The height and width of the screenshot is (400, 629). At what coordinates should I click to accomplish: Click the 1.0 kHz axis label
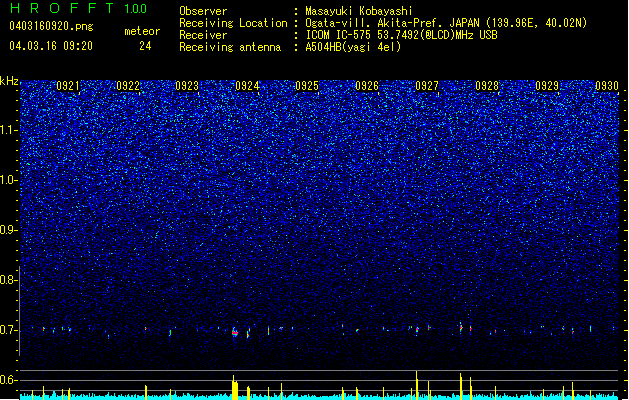coord(8,180)
